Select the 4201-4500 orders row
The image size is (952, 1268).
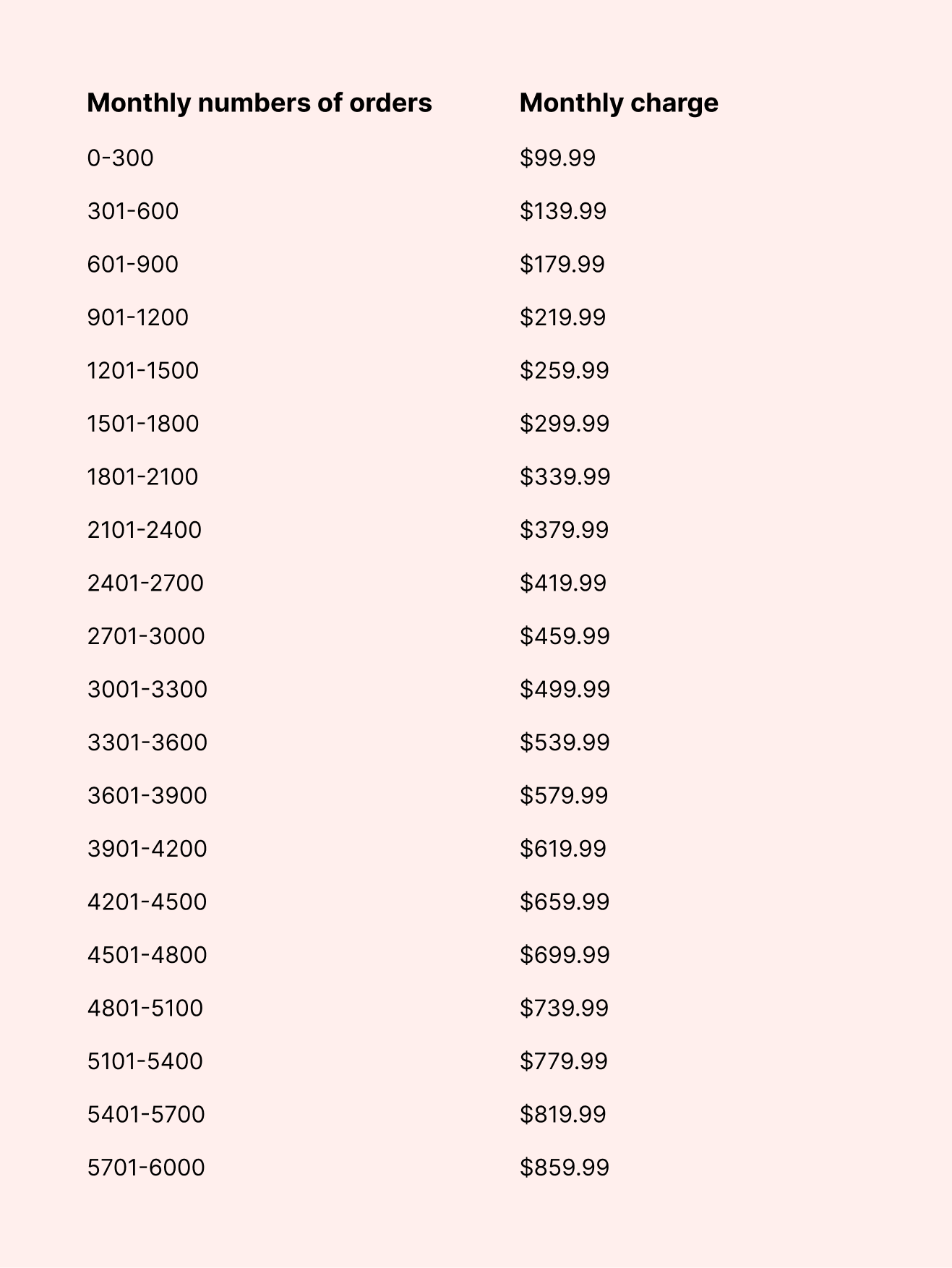point(147,901)
